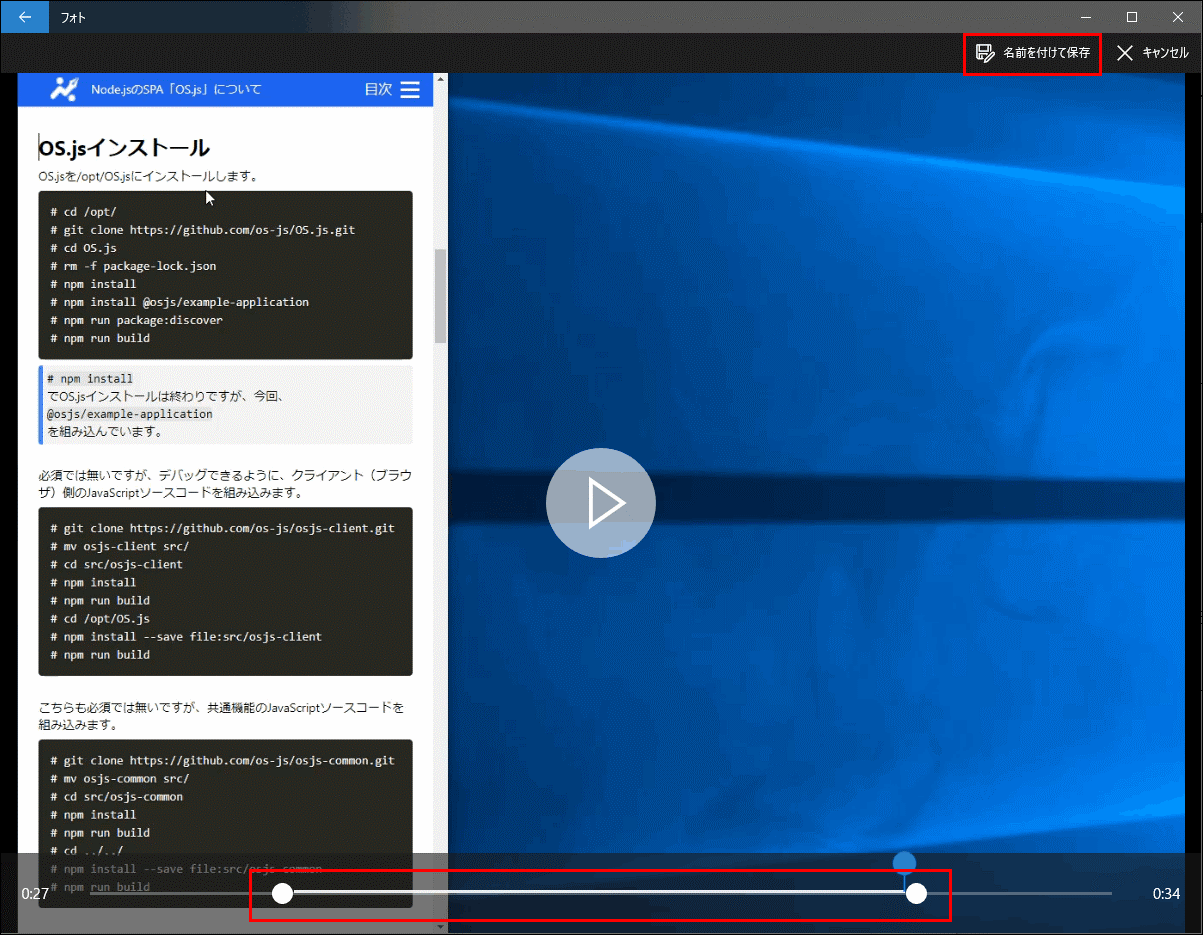
Task: Click the キャンセル text label
Action: point(1165,53)
